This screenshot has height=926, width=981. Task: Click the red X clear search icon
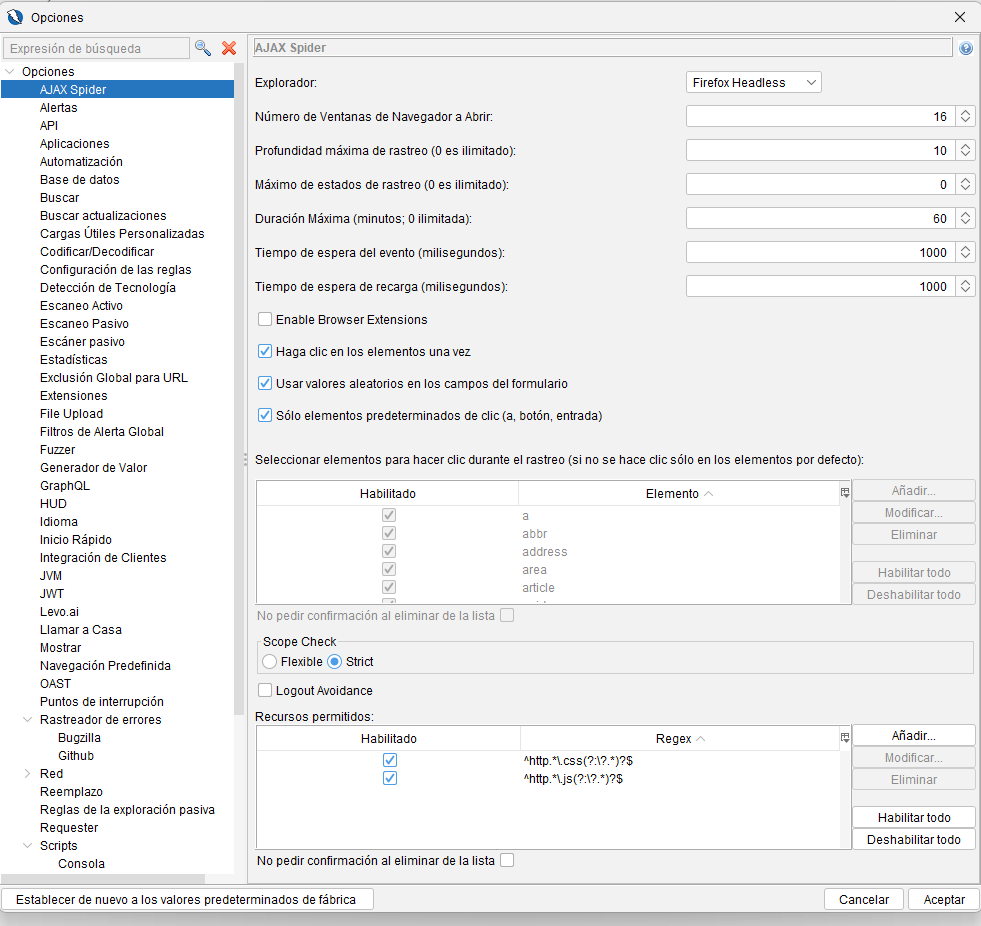click(x=229, y=48)
